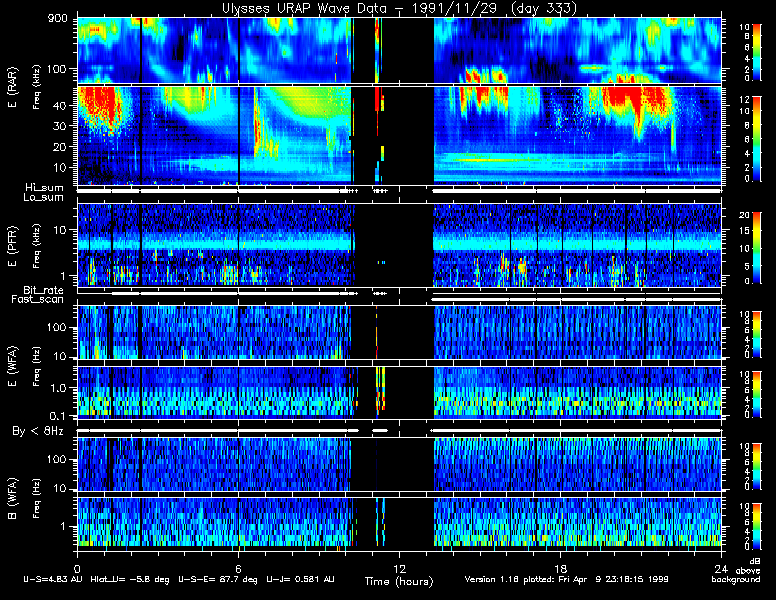Select the "0" hour mark on the time axis
Screen dimensions: 776x600
[77, 569]
